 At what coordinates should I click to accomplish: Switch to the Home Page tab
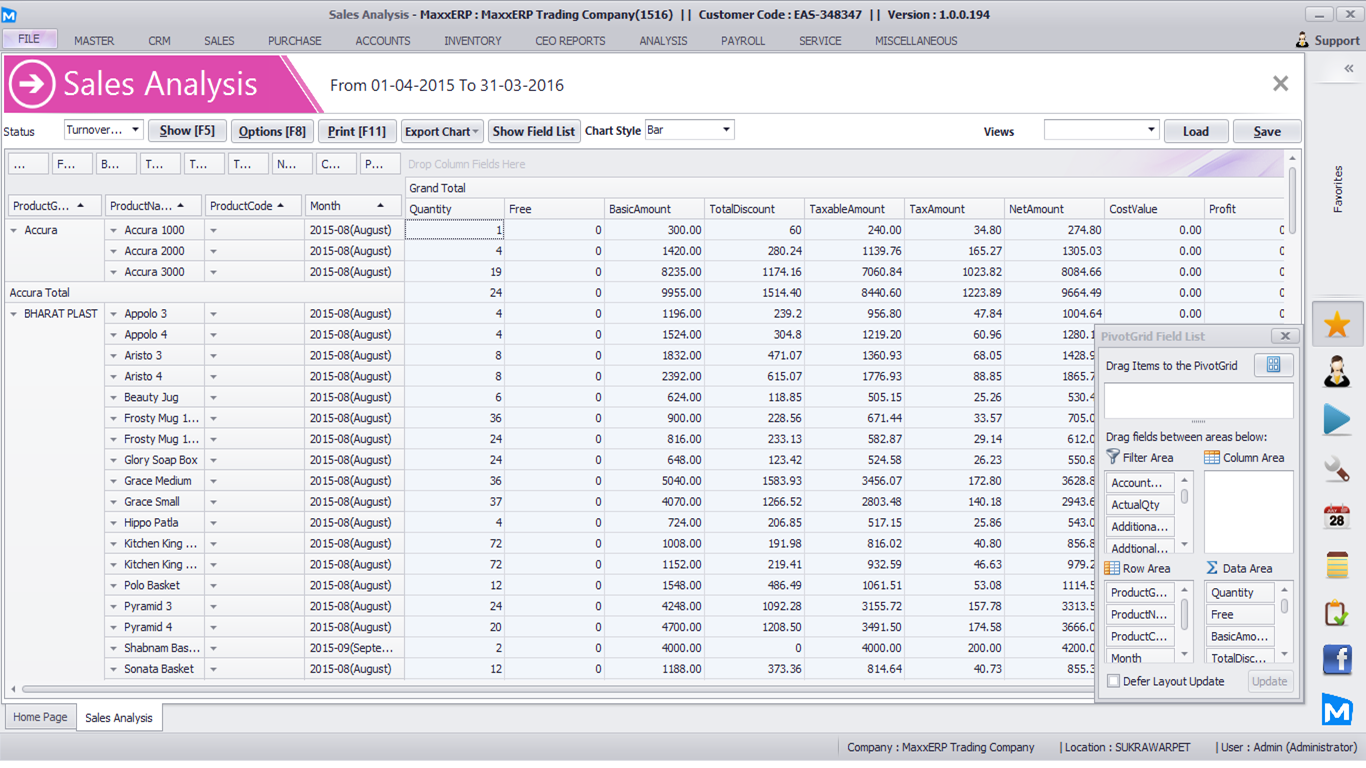click(40, 717)
